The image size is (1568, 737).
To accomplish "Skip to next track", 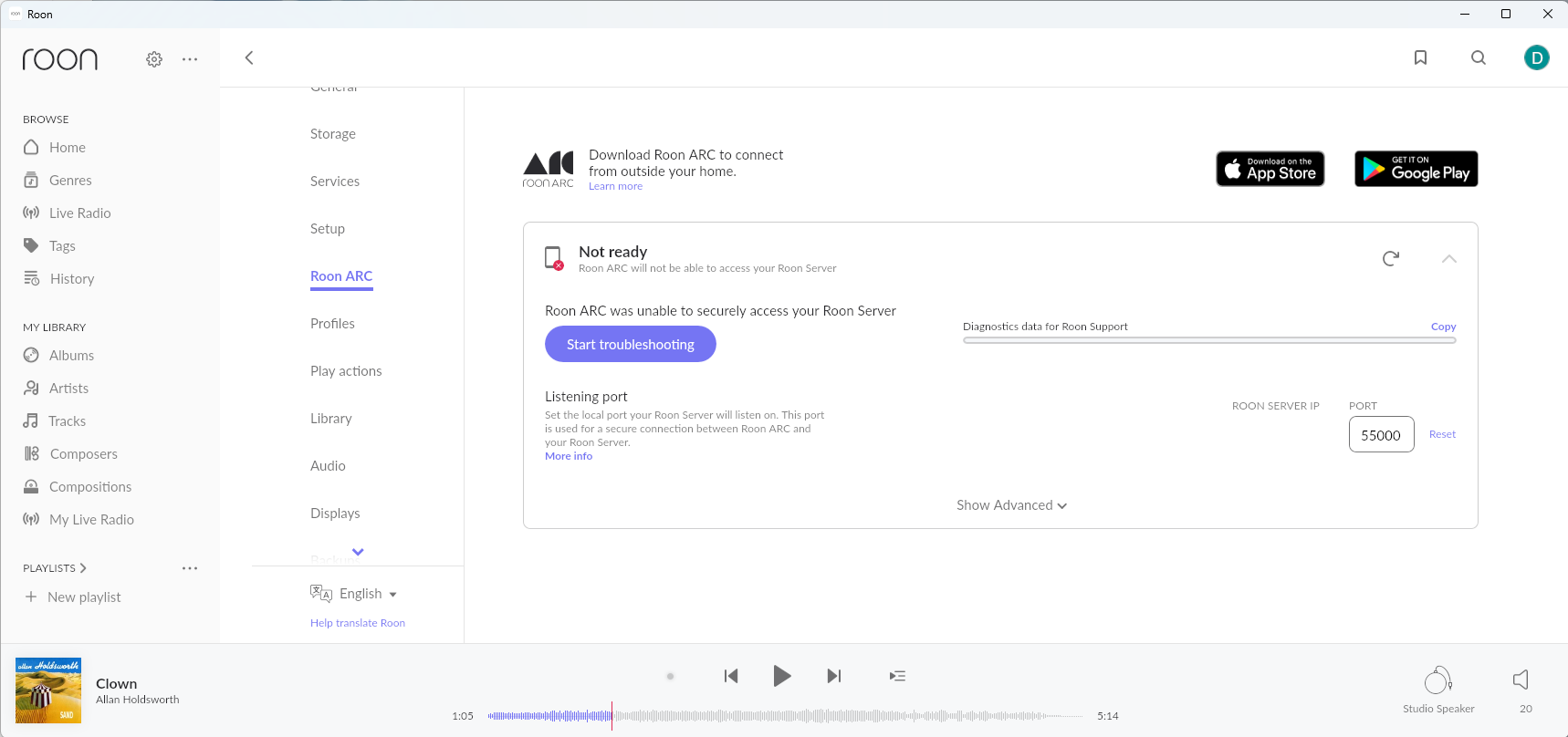I will click(x=833, y=676).
